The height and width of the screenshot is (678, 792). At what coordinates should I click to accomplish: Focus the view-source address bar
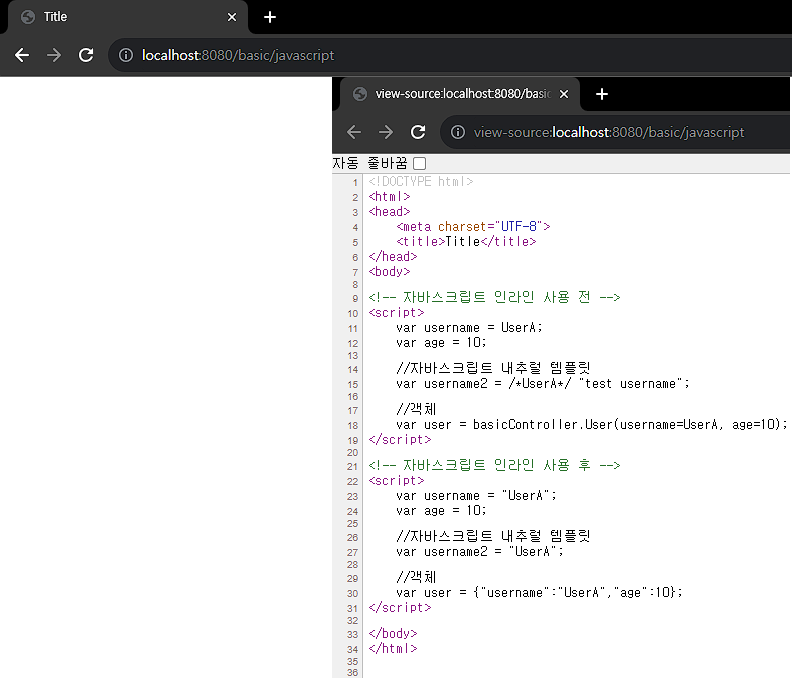(x=615, y=132)
